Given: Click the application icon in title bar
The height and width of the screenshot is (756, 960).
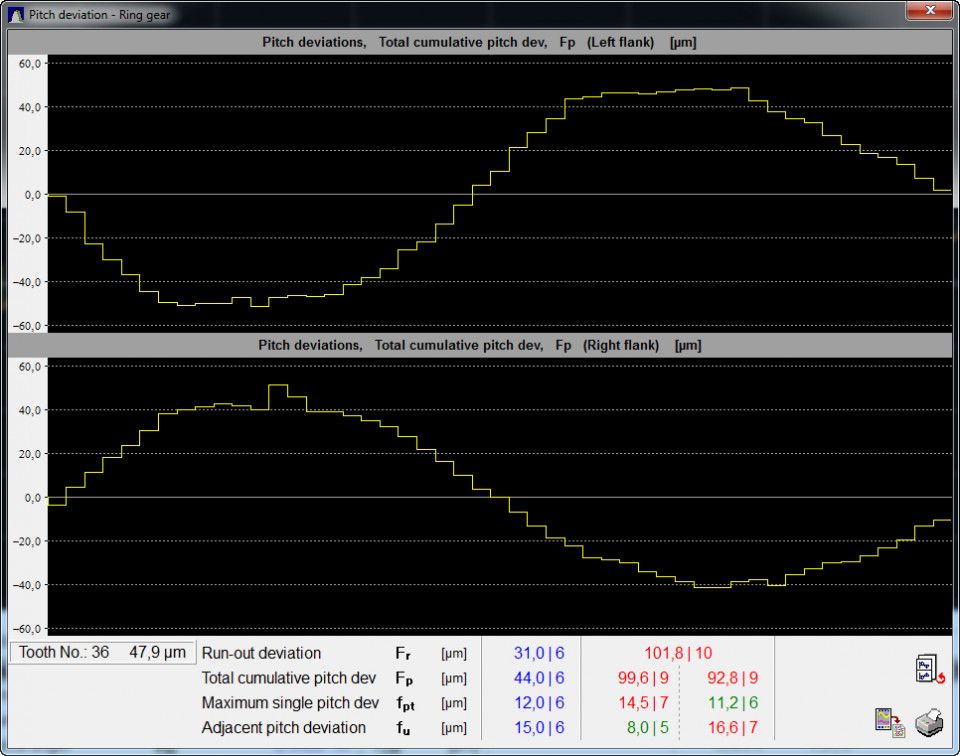Looking at the screenshot, I should click(16, 15).
